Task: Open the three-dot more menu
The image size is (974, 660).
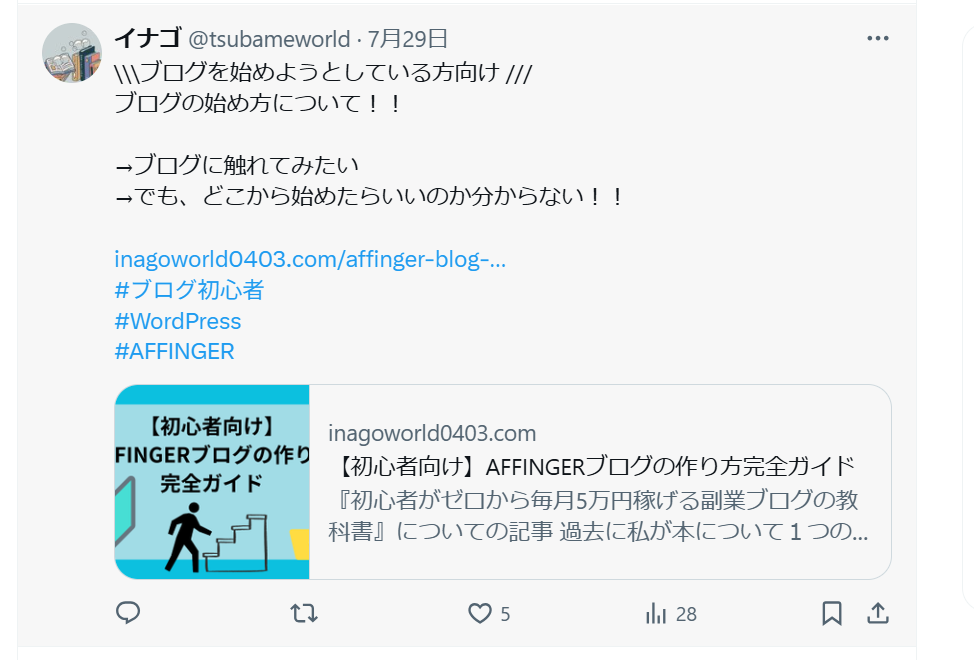Action: 878,38
